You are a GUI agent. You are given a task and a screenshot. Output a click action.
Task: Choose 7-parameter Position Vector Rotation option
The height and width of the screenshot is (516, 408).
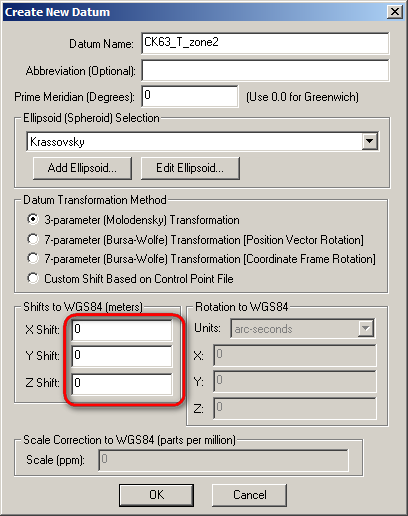33,239
